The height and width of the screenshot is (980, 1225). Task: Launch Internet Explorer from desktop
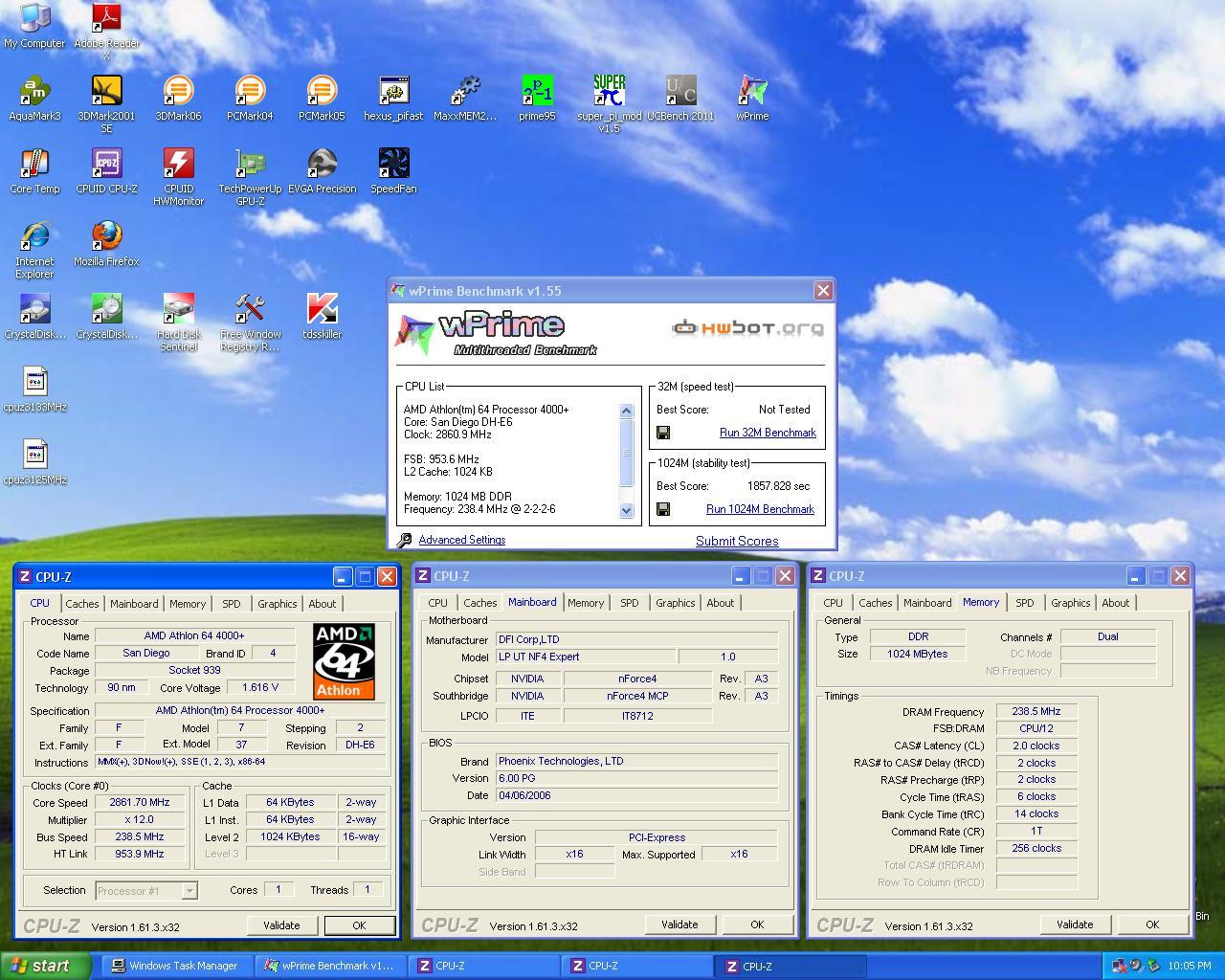34,248
